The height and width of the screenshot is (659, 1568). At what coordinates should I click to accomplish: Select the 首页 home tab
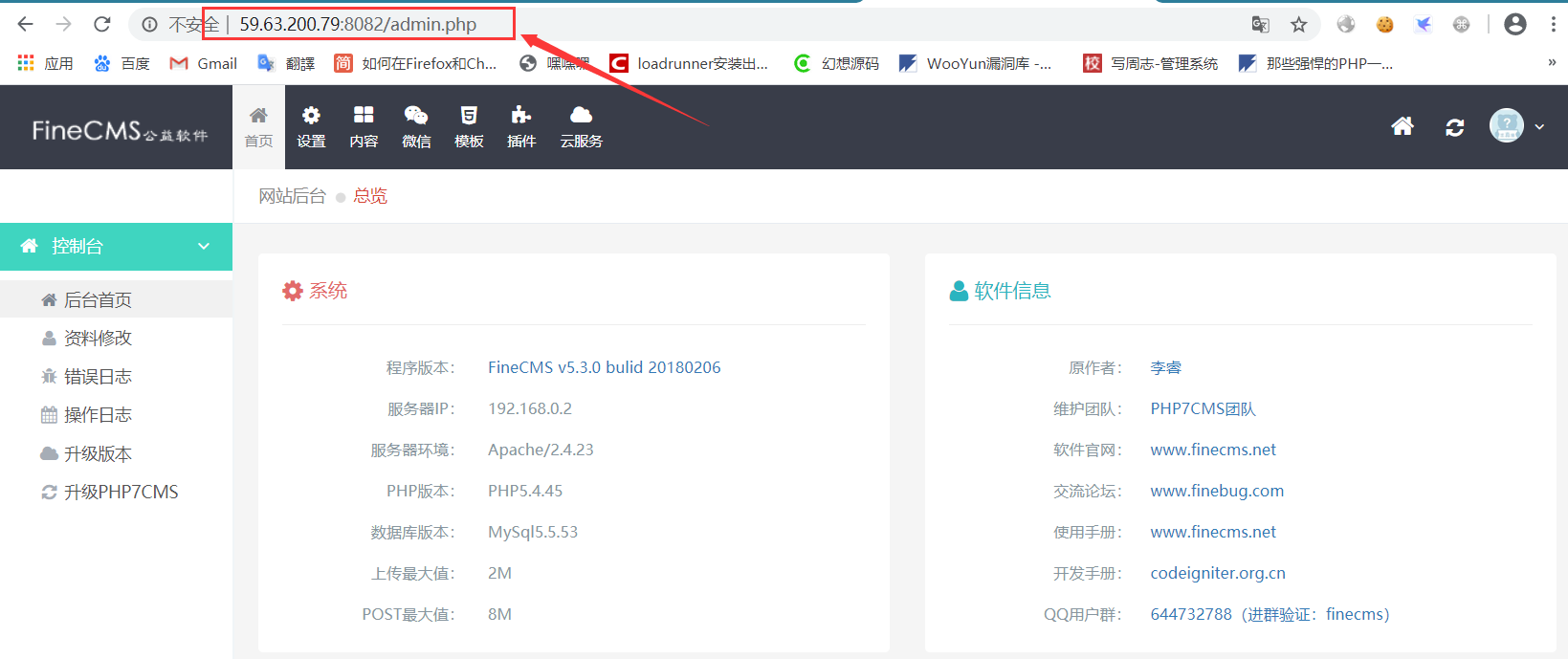point(258,127)
